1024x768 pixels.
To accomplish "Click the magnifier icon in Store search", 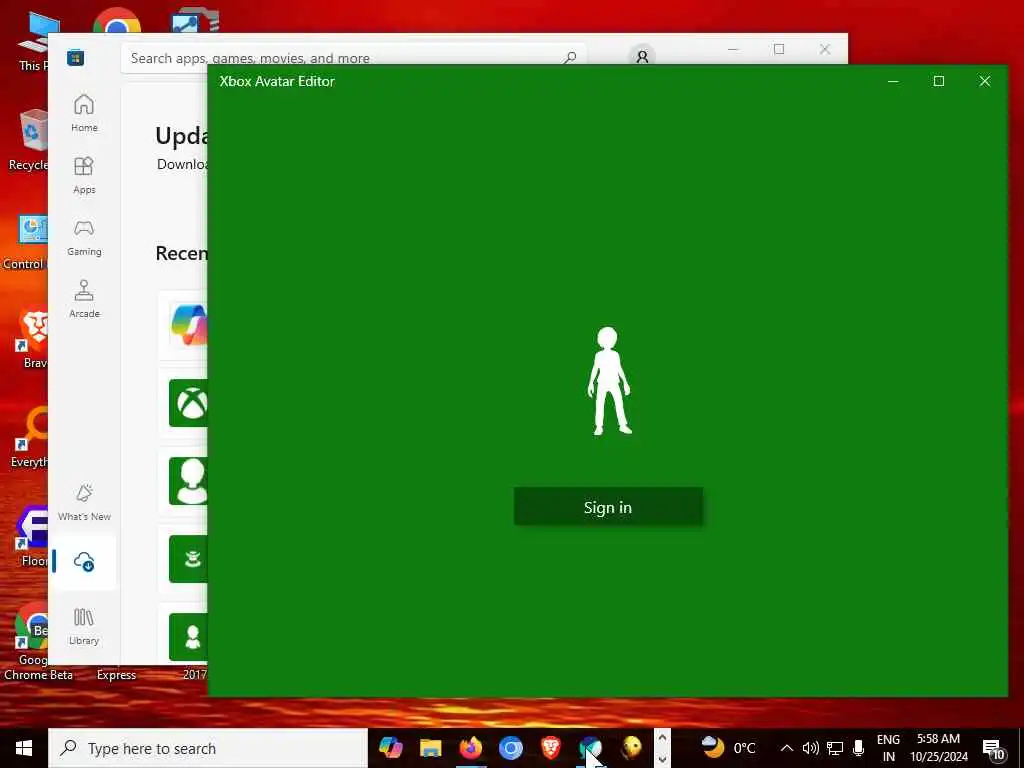I will 569,58.
